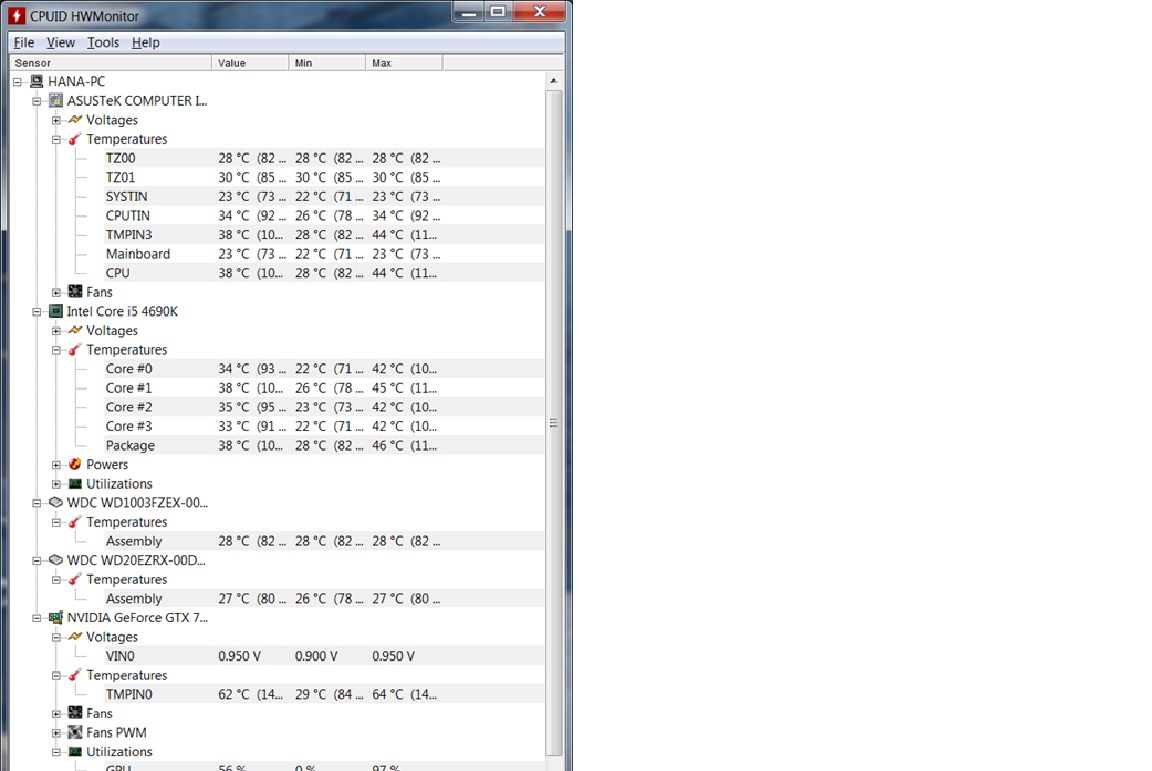The height and width of the screenshot is (771, 1152).
Task: Click the HWMonitor title bar app icon
Action: point(16,15)
